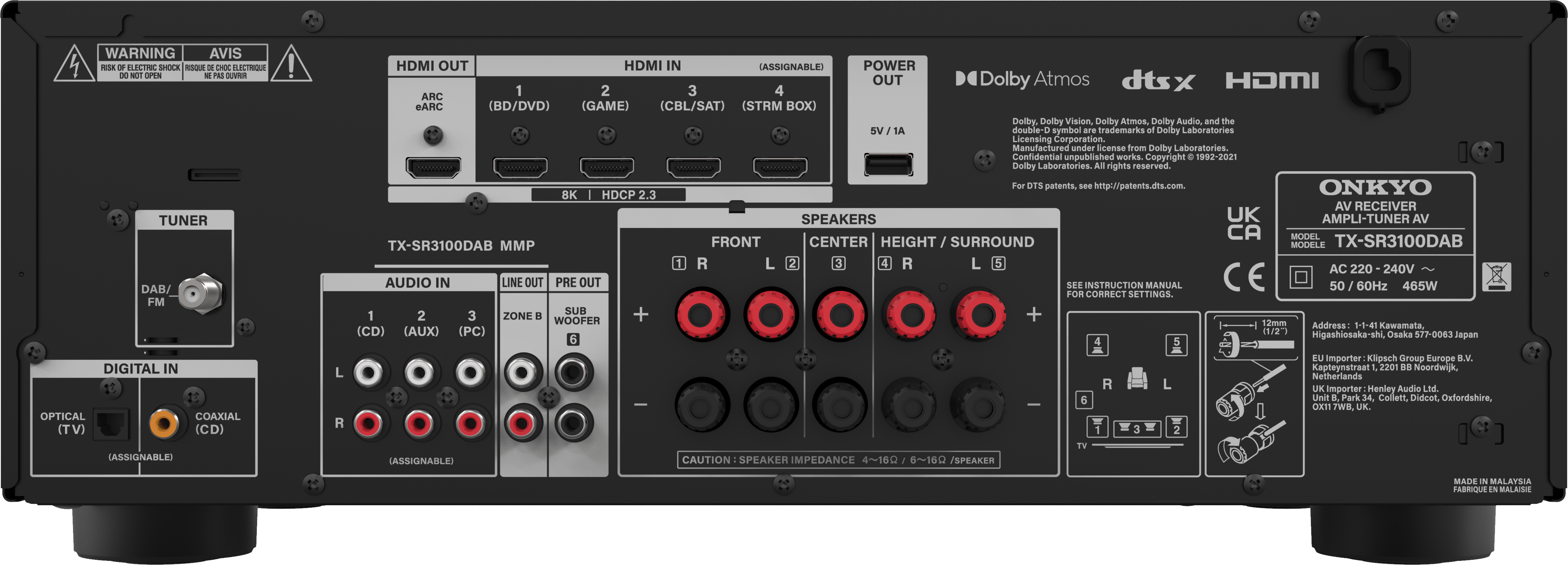Select the POWER OUT USB port

point(888,164)
